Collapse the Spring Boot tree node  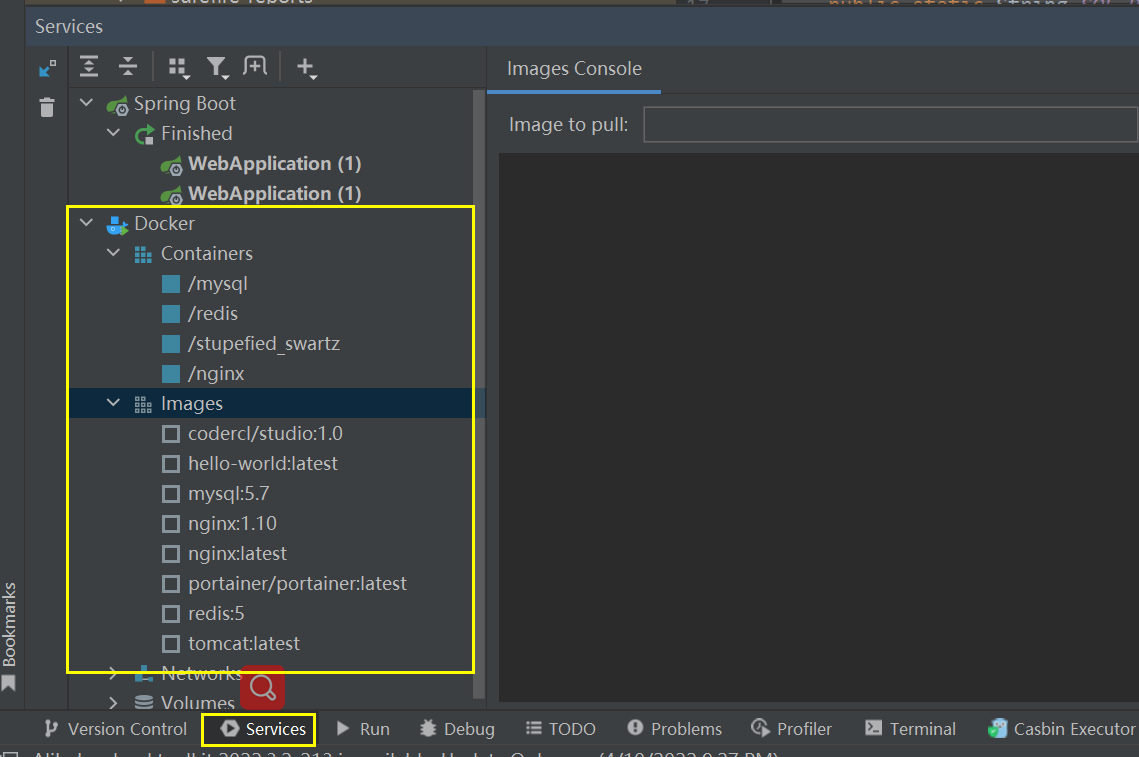click(86, 102)
